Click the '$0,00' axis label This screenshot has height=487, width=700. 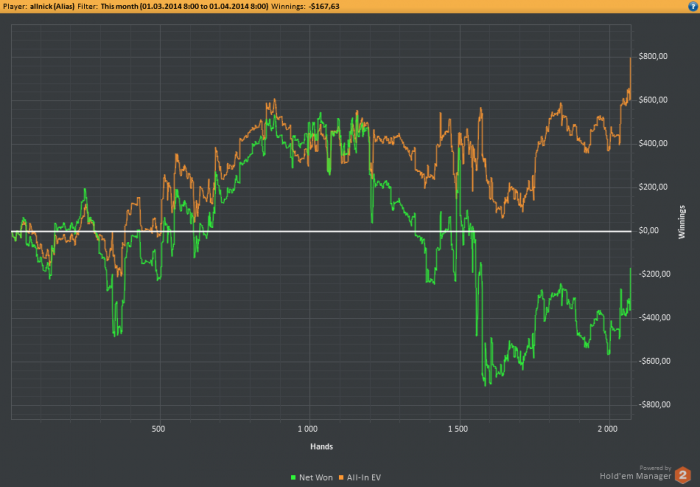[650, 230]
